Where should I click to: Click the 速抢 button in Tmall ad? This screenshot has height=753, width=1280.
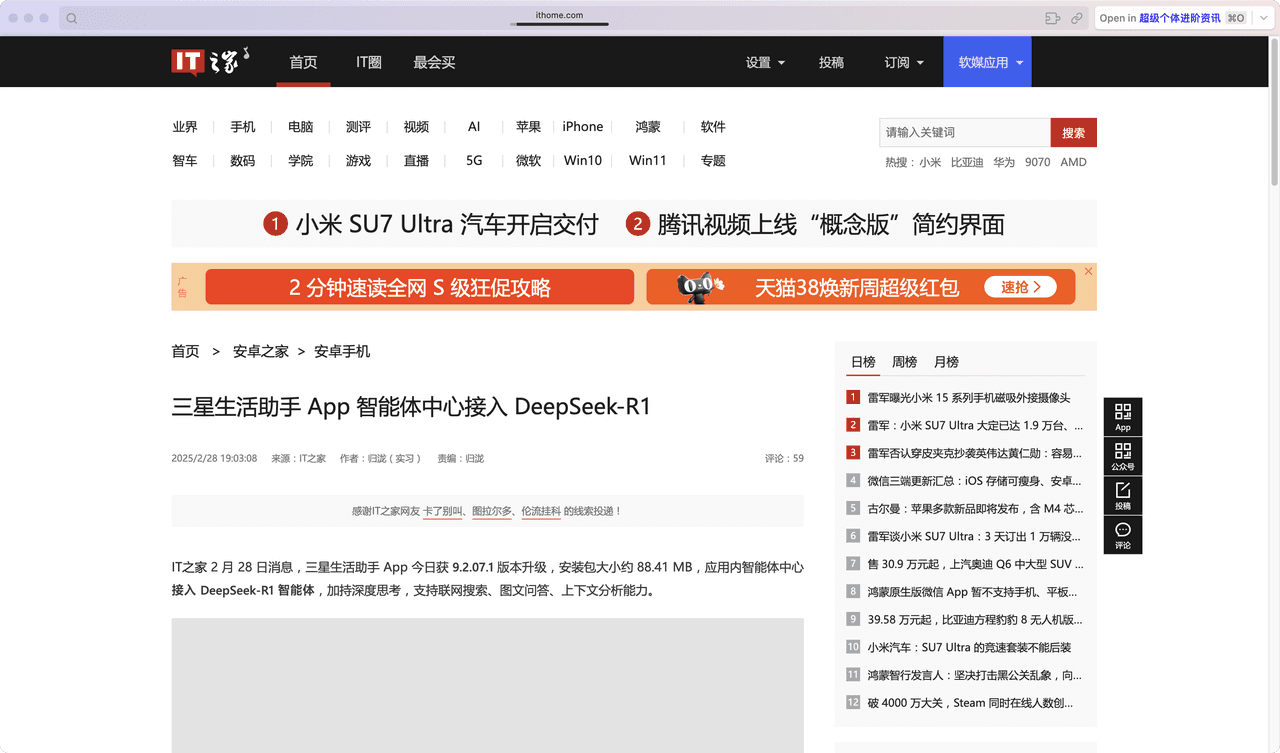coord(1020,287)
